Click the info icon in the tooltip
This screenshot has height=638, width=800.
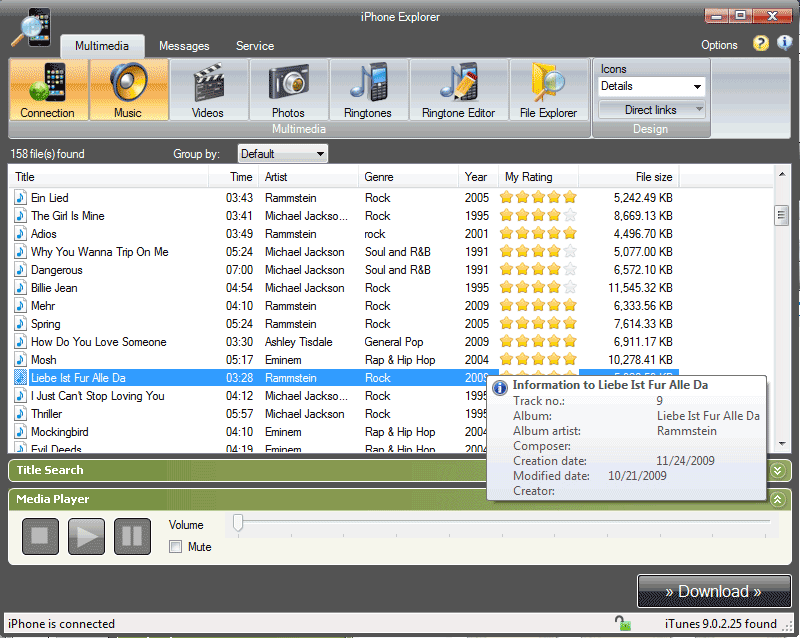tap(500, 388)
